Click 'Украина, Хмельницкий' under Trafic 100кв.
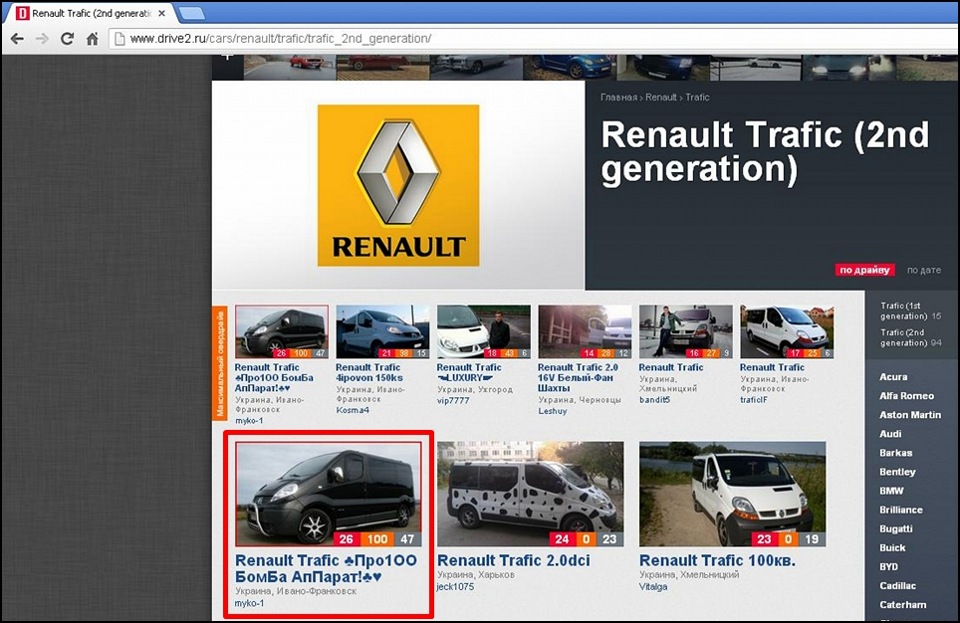The image size is (960, 623). click(689, 575)
